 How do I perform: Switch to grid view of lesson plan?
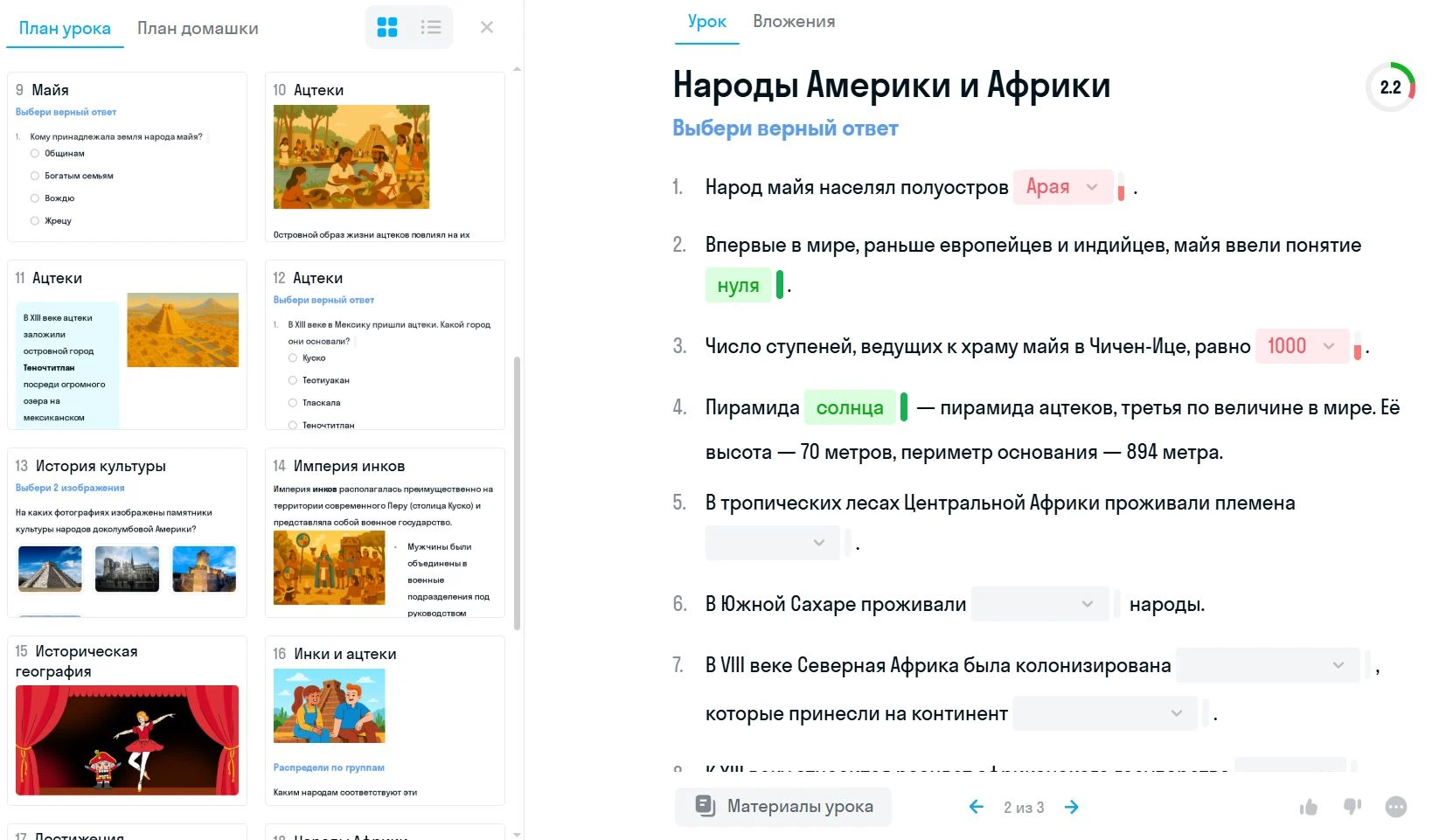(387, 27)
